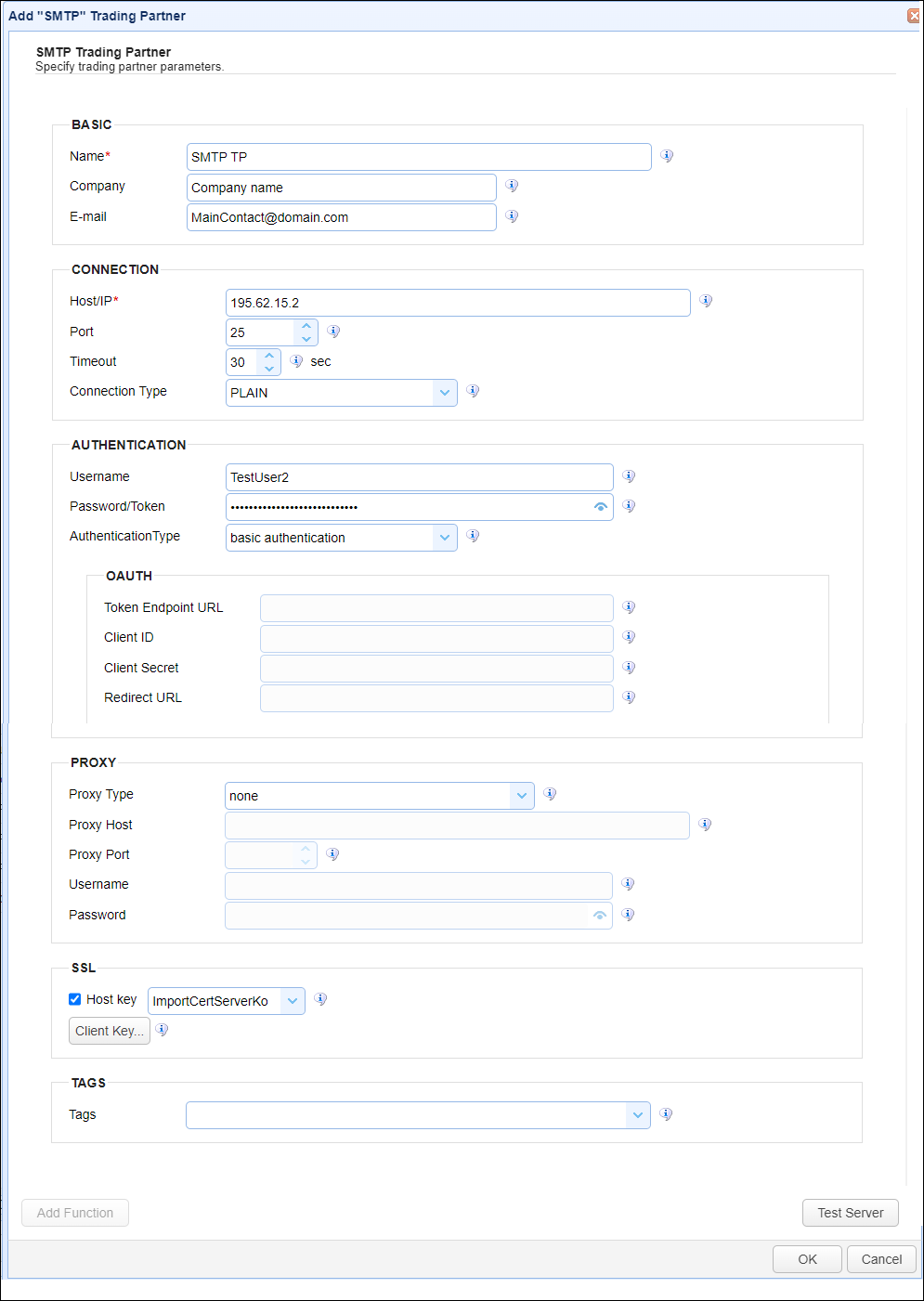Click the info icon beside the E-mail field
Screen dimensions: 924x1301
512,216
